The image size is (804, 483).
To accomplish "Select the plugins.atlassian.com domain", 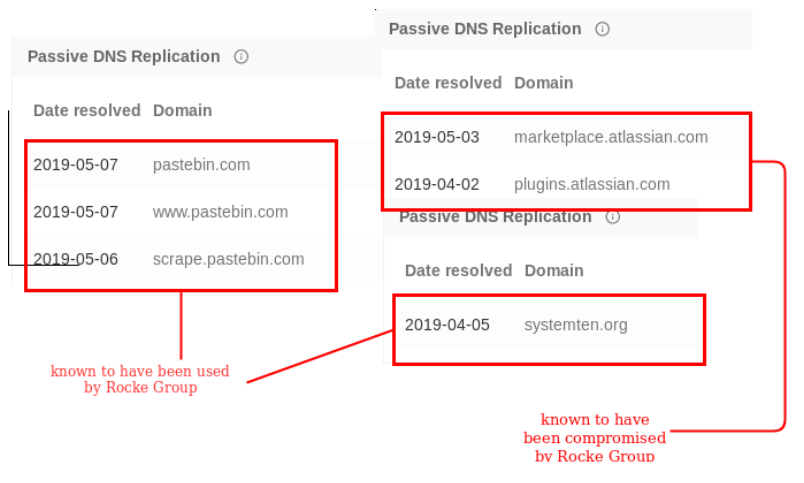I will coord(592,184).
